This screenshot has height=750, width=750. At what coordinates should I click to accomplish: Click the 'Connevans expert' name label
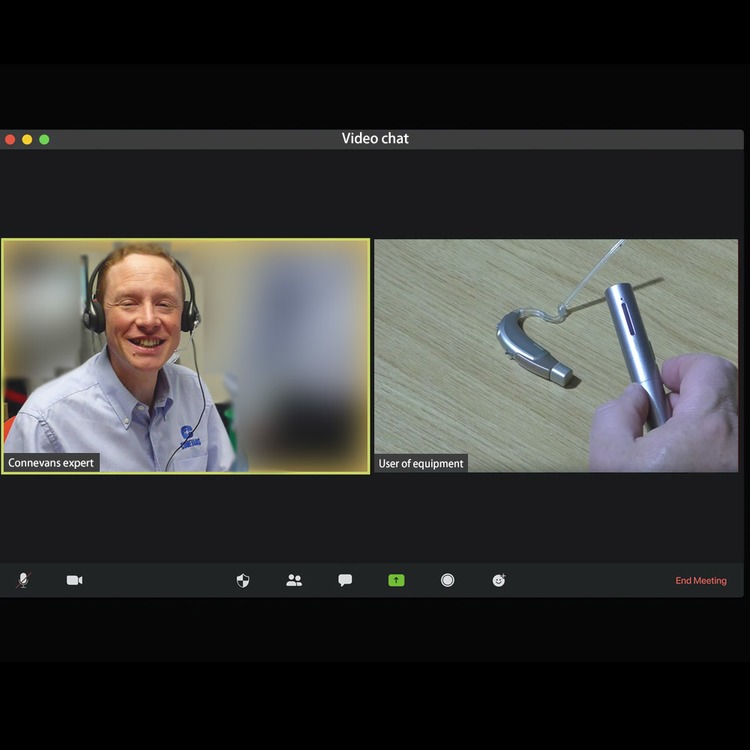click(x=51, y=463)
